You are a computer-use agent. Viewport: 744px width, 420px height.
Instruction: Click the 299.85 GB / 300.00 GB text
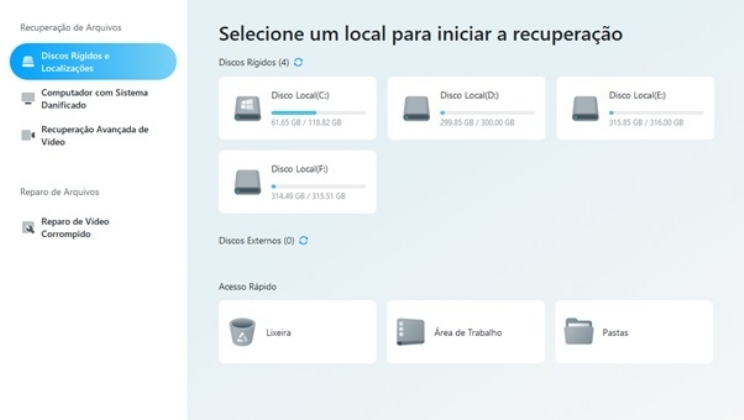(477, 123)
